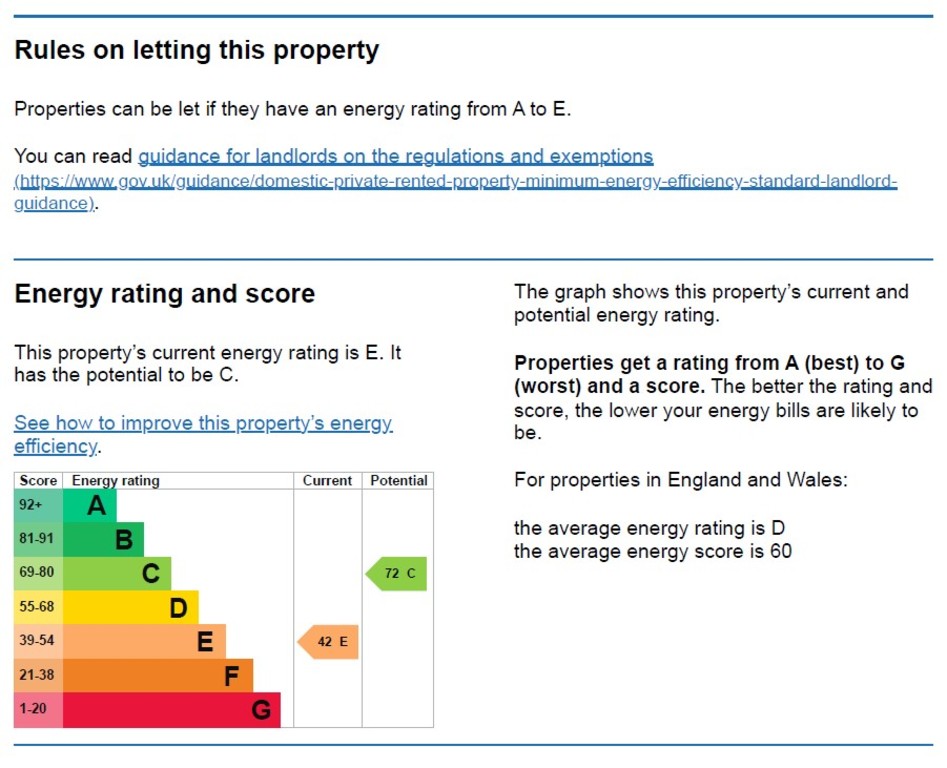
Task: Click the Potential column header
Action: click(399, 481)
